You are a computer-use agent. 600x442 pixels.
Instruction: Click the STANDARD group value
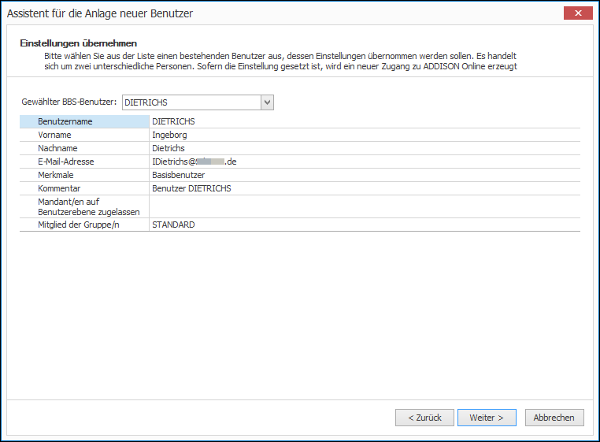point(174,225)
